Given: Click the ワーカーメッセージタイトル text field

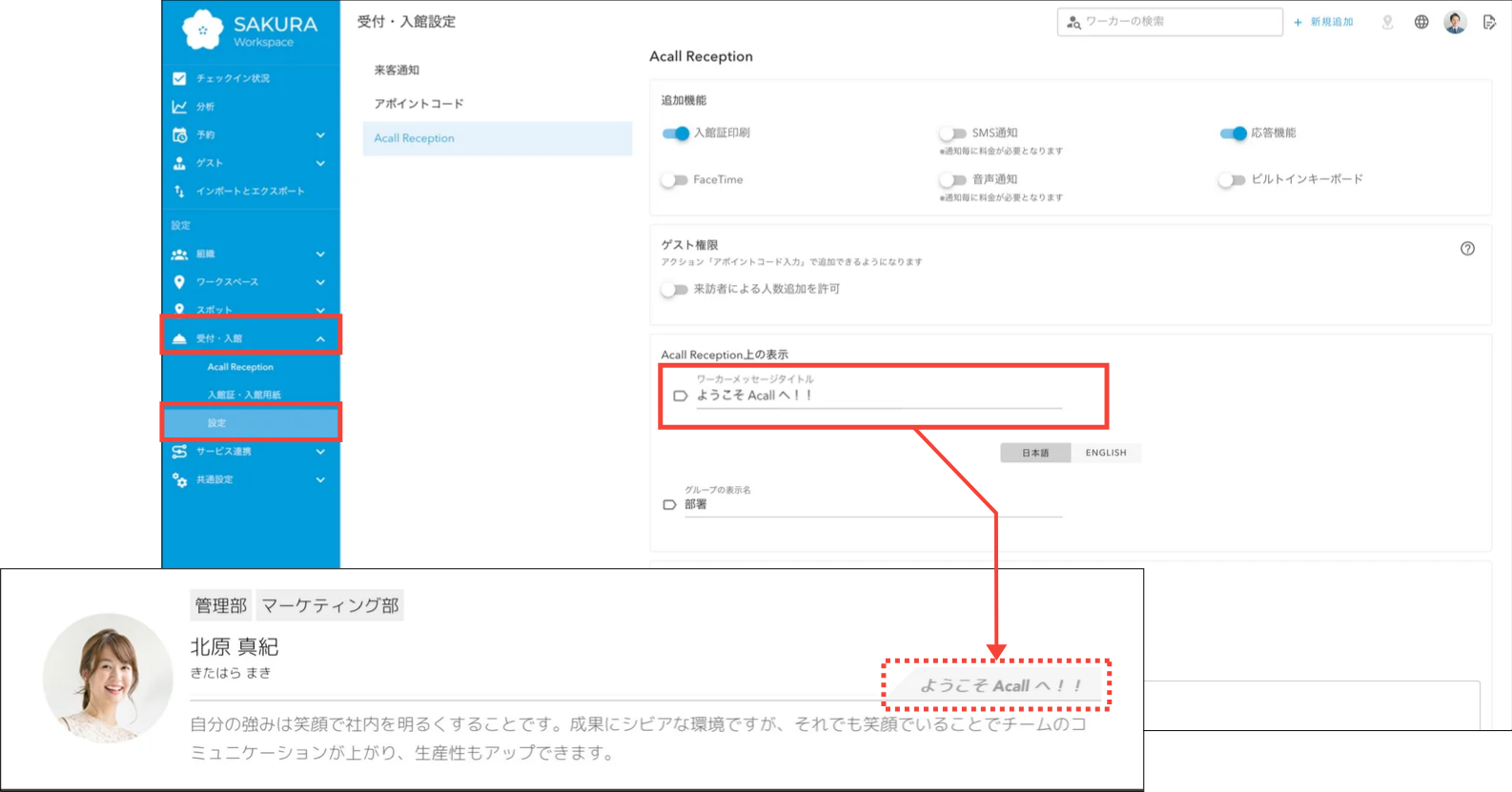Looking at the screenshot, I should [x=879, y=395].
